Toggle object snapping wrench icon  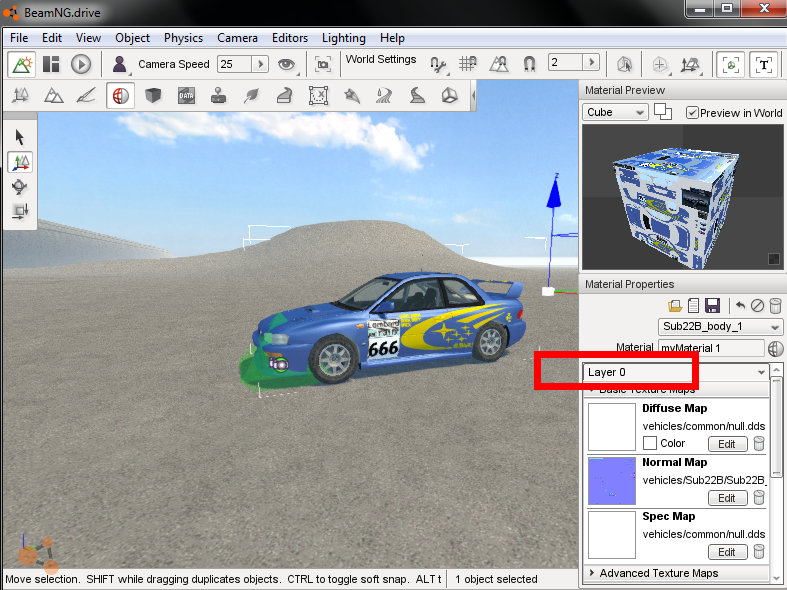tap(438, 65)
